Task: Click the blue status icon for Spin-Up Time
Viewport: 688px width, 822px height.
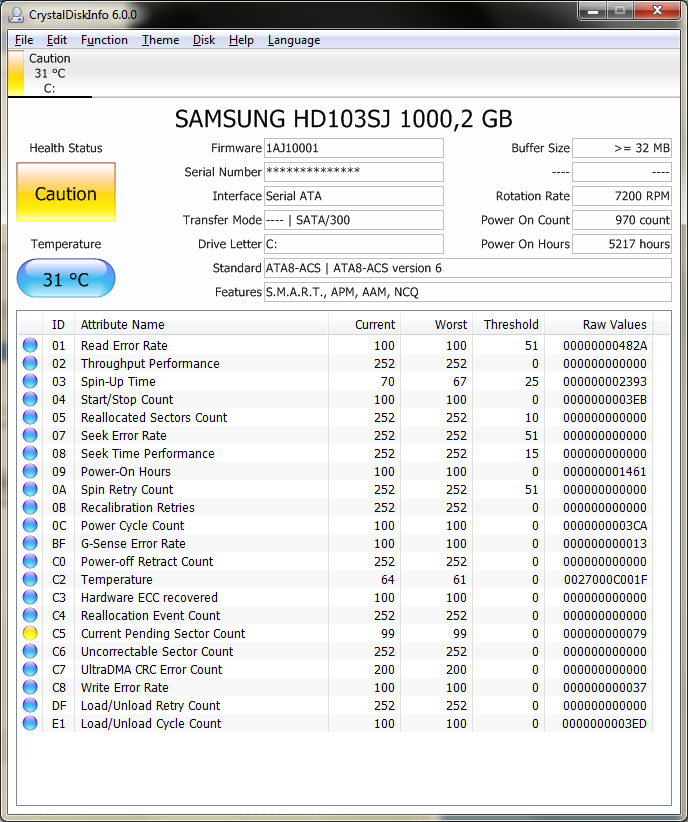Action: tap(30, 382)
